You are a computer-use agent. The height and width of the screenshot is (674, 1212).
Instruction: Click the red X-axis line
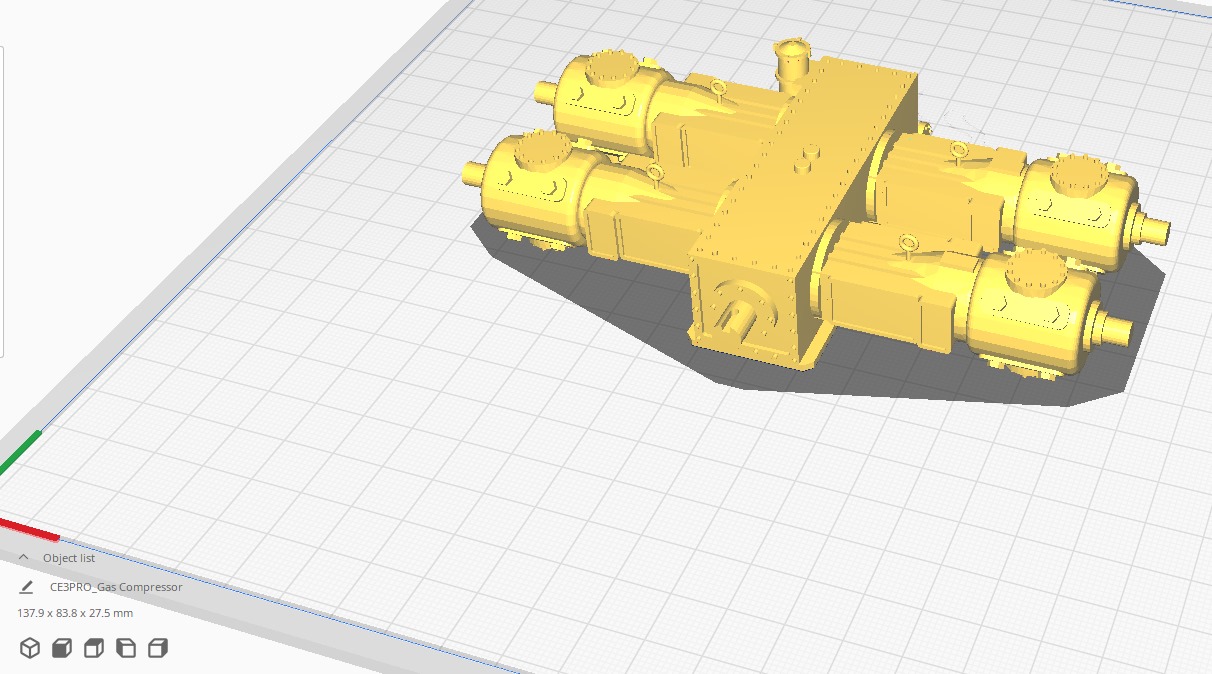tap(28, 529)
